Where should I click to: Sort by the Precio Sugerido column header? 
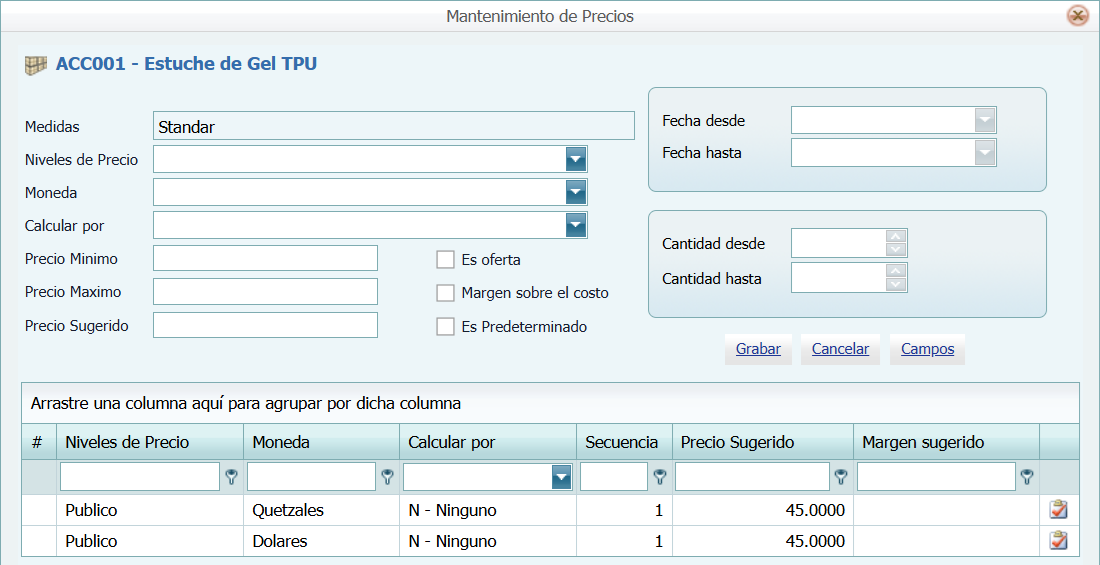(x=737, y=442)
